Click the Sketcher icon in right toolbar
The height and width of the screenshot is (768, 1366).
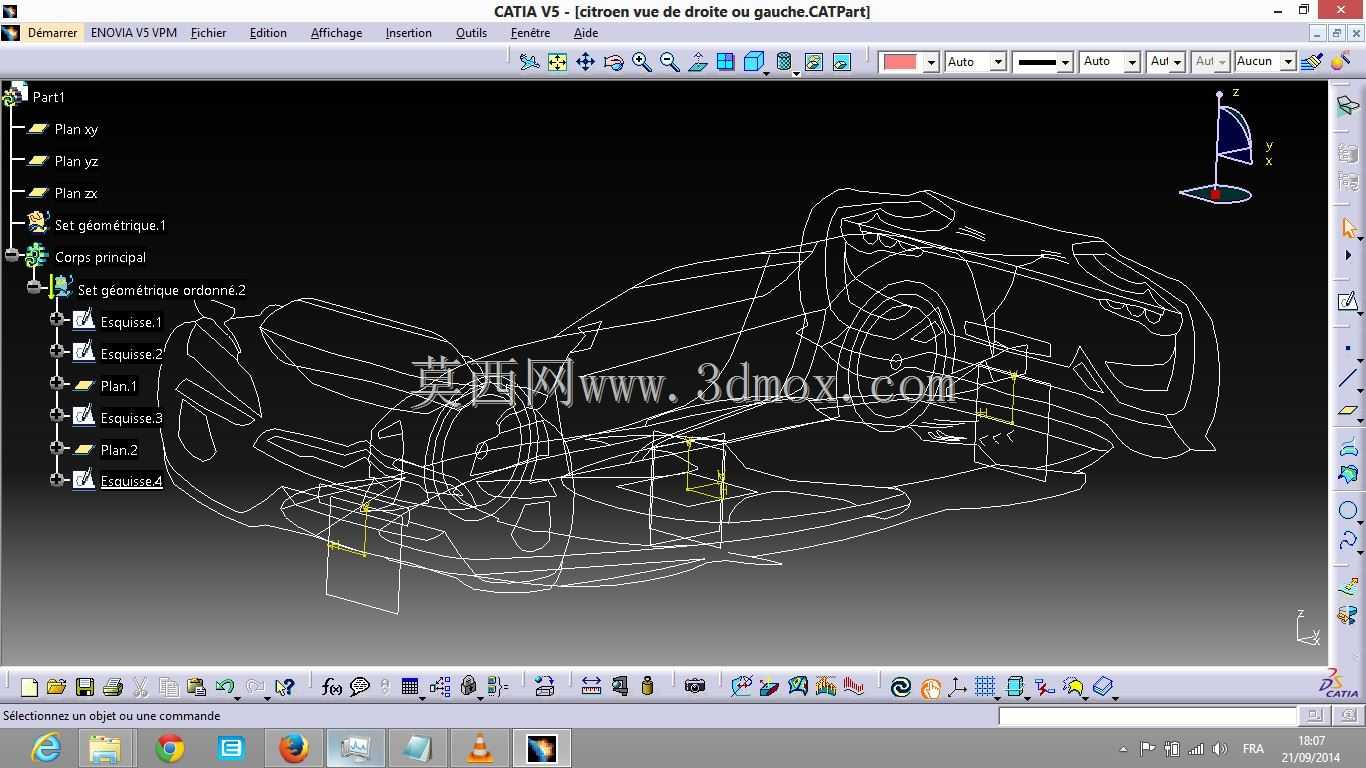tap(1348, 301)
